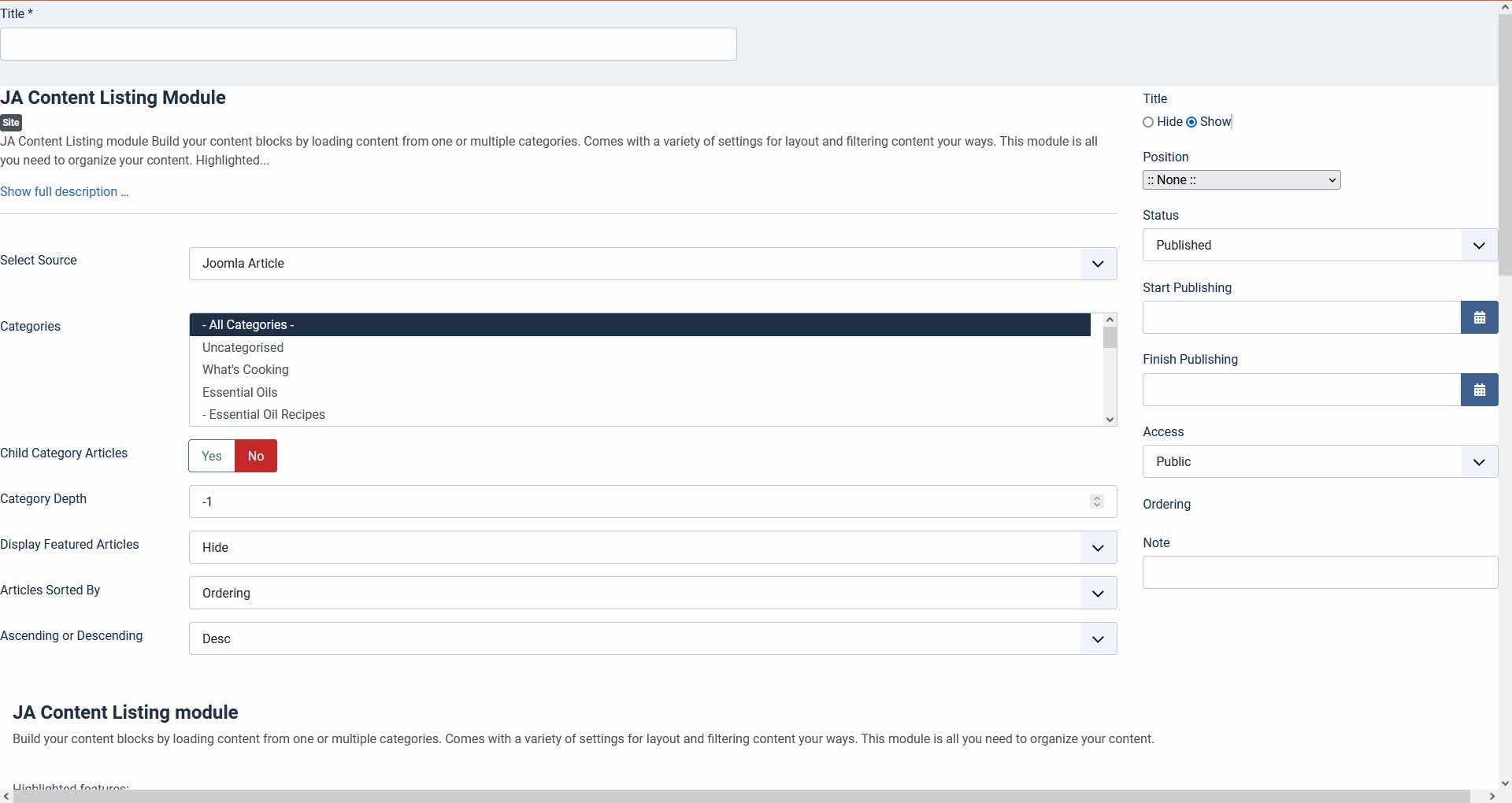Click the Category Depth number field
This screenshot has width=1512, height=803.
tap(653, 501)
